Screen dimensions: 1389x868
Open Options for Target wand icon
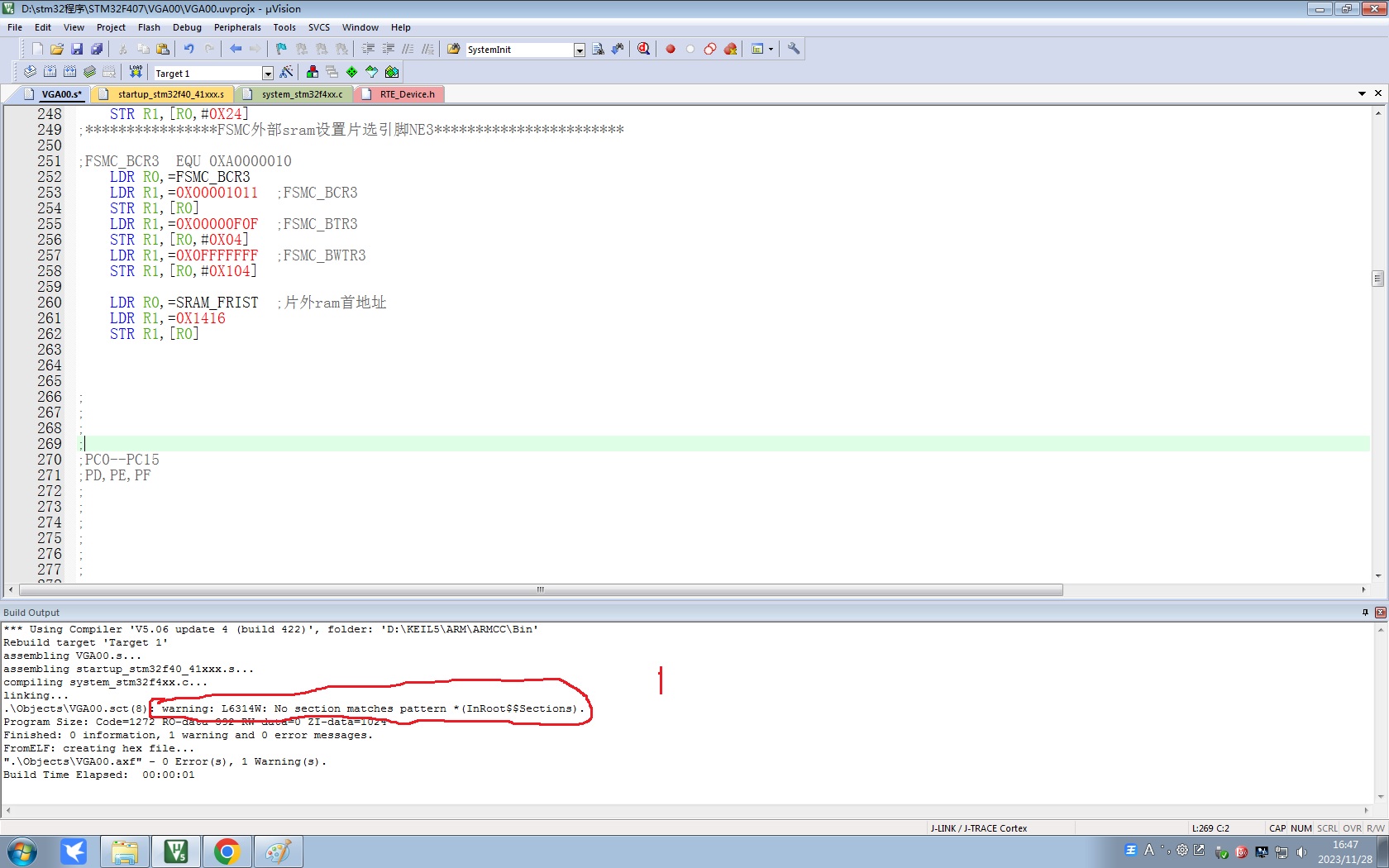(x=286, y=72)
